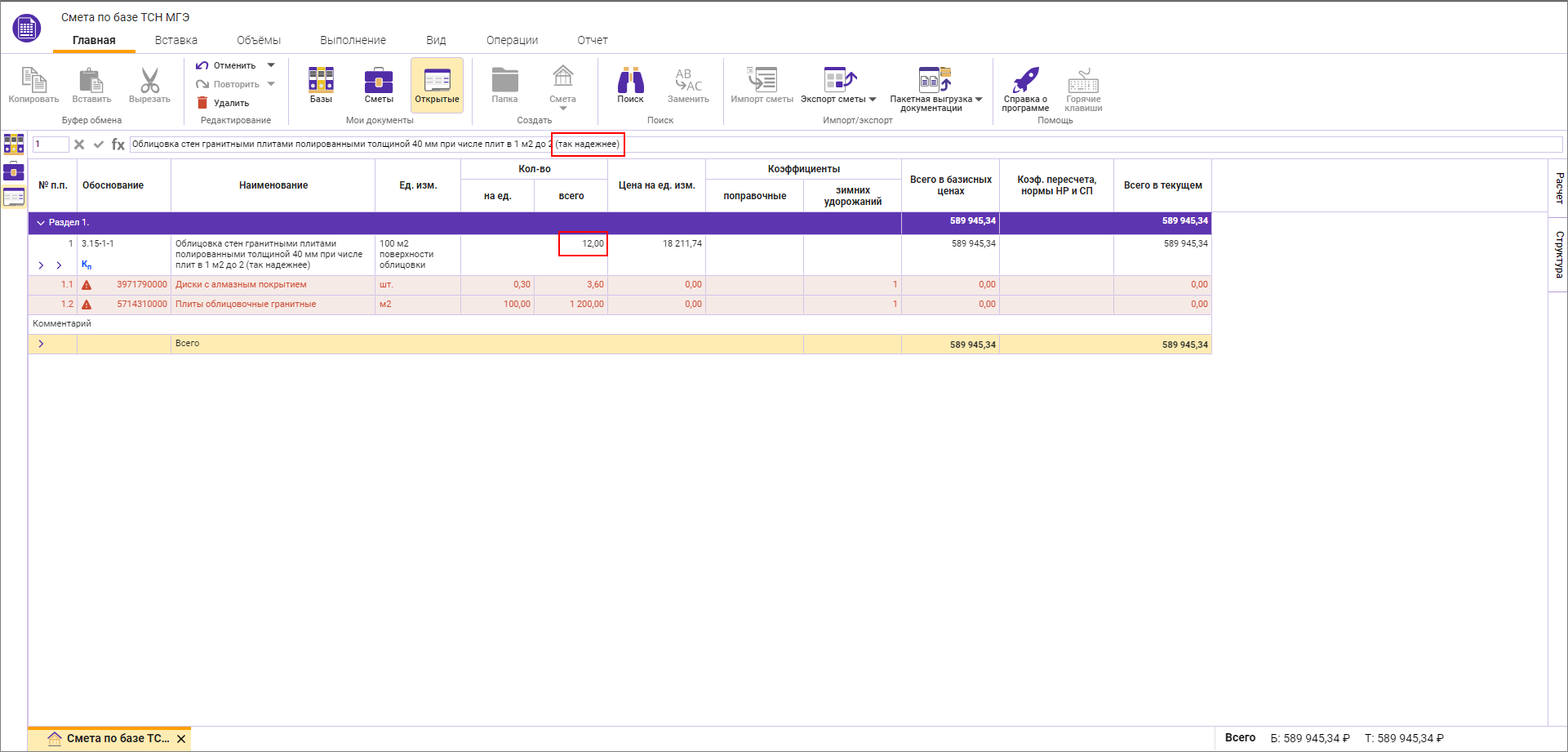Click the Комментарий row

tap(620, 324)
